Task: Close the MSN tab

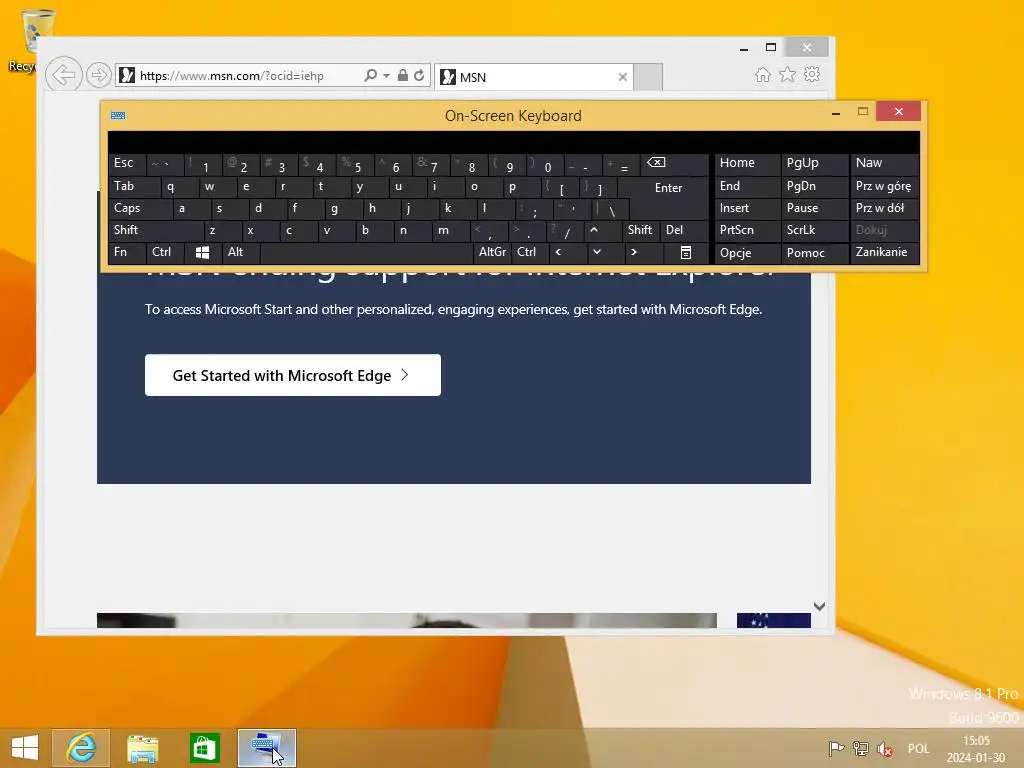Action: [622, 77]
